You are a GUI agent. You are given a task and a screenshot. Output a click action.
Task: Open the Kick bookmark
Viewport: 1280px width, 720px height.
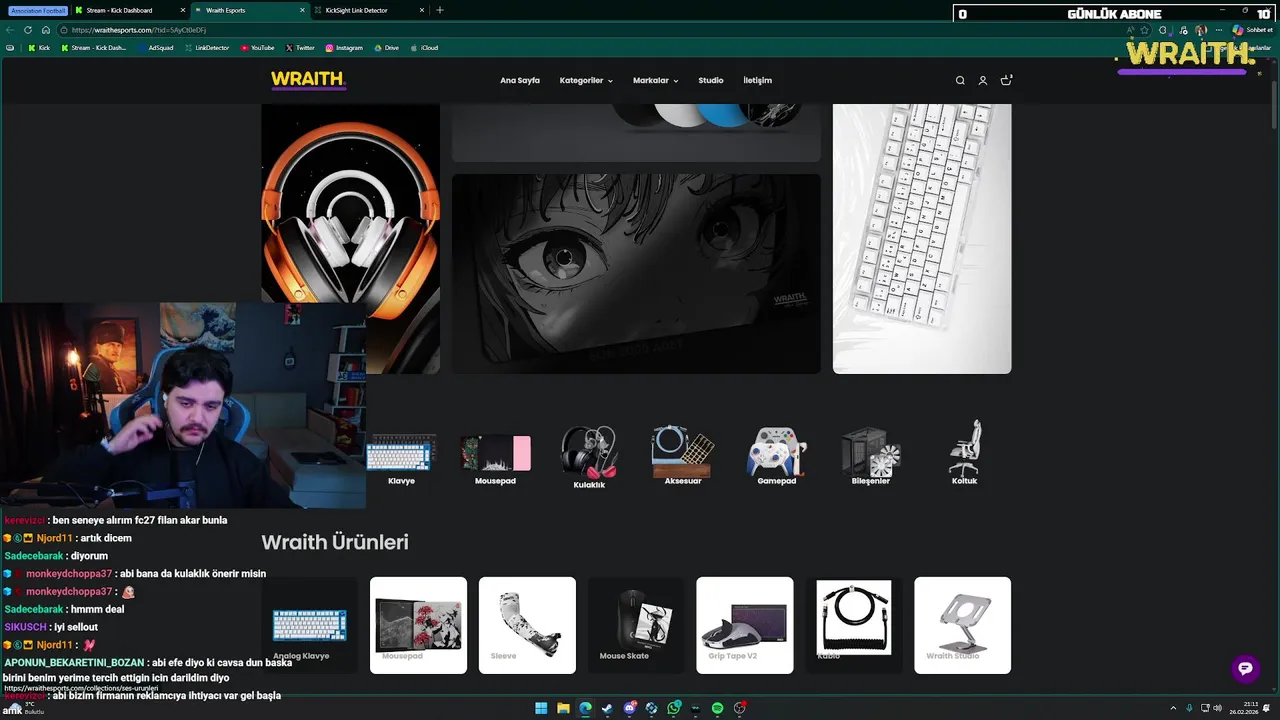pos(39,48)
